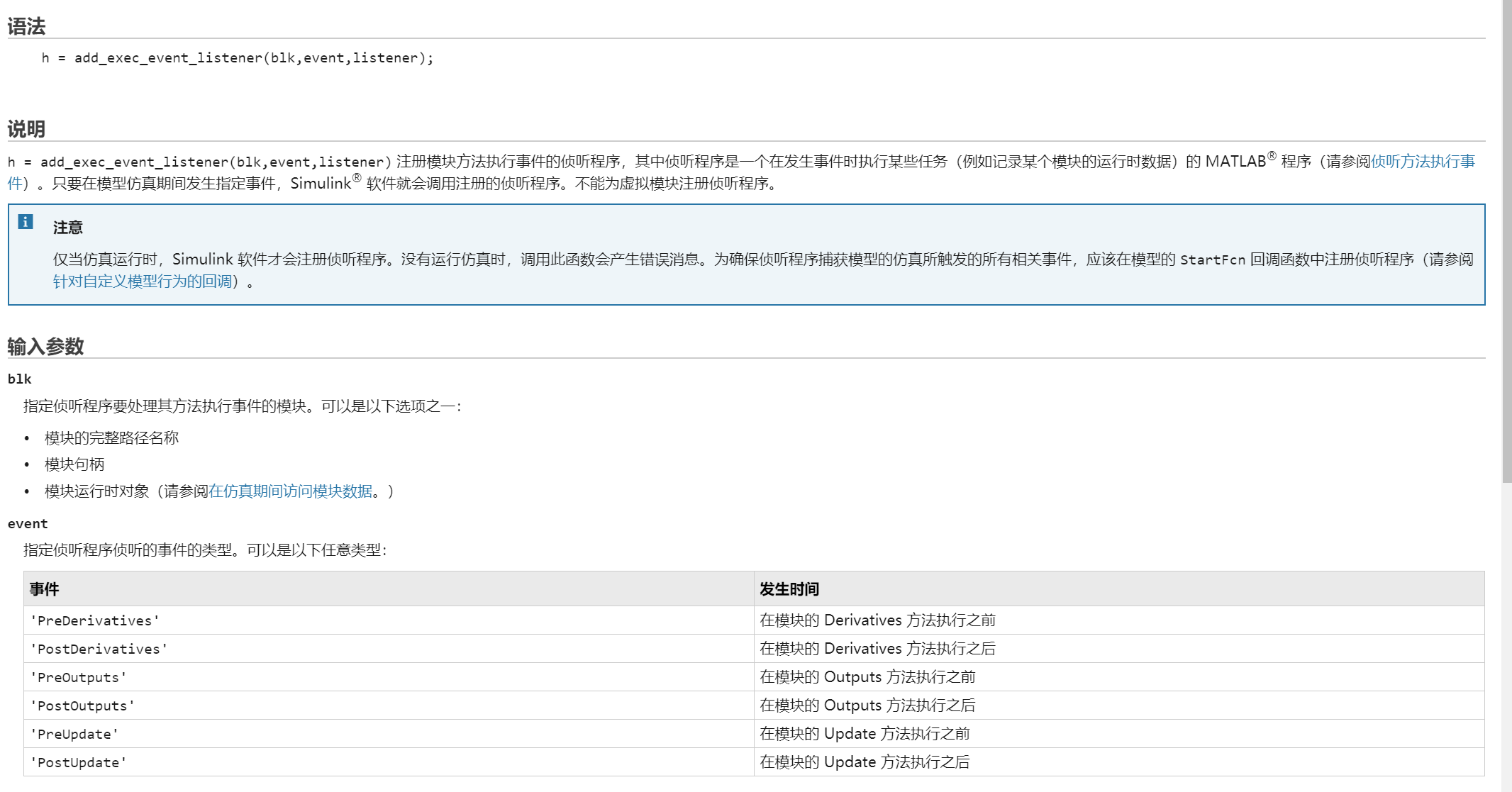
Task: Select the 'PostUpdate' event row
Action: point(78,762)
